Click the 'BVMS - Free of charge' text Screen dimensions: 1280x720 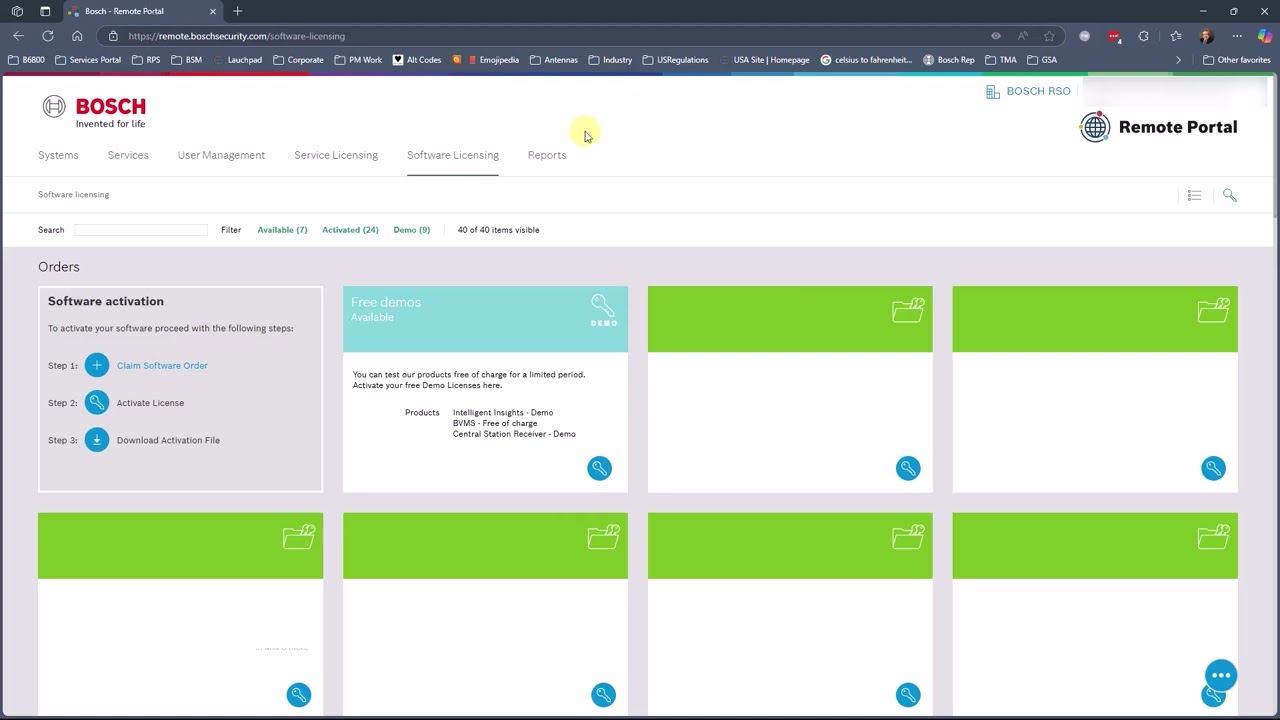[x=495, y=424]
